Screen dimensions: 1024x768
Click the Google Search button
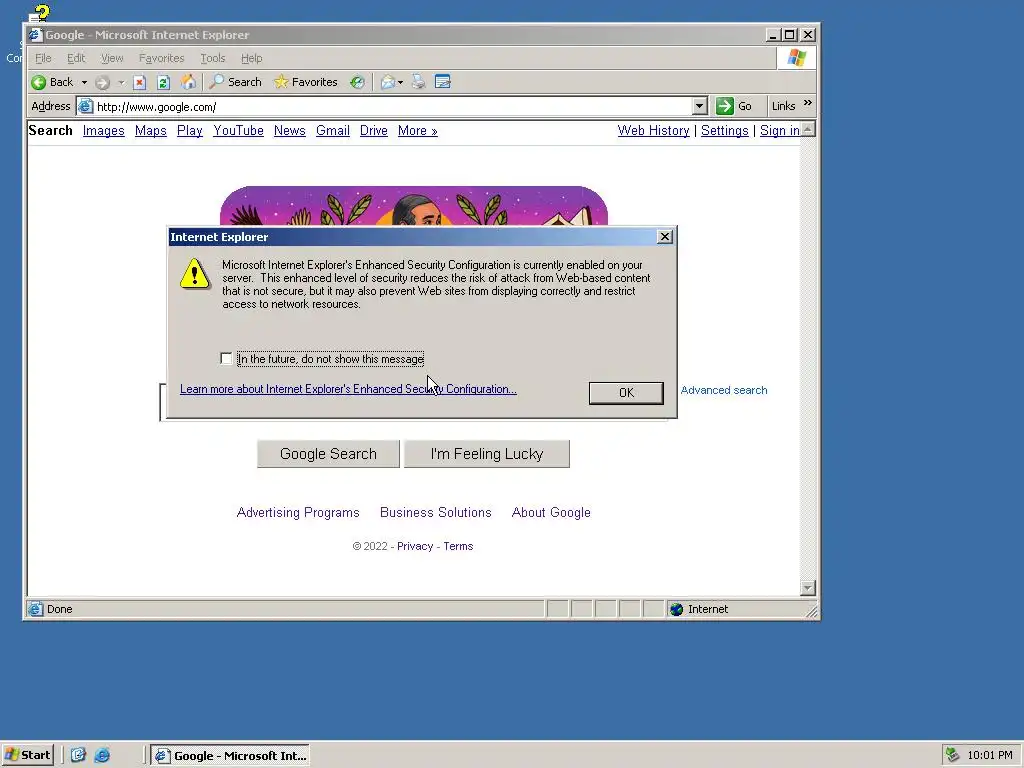[x=328, y=454]
